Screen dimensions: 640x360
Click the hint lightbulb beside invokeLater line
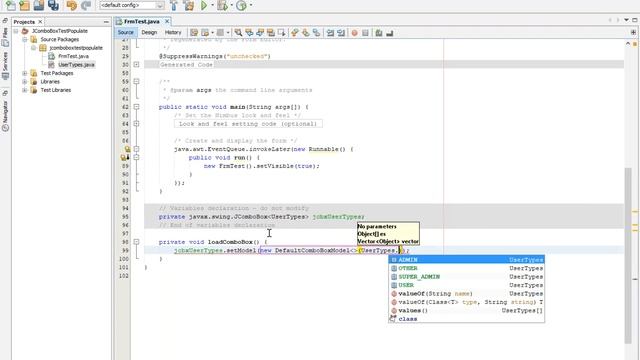(127, 149)
